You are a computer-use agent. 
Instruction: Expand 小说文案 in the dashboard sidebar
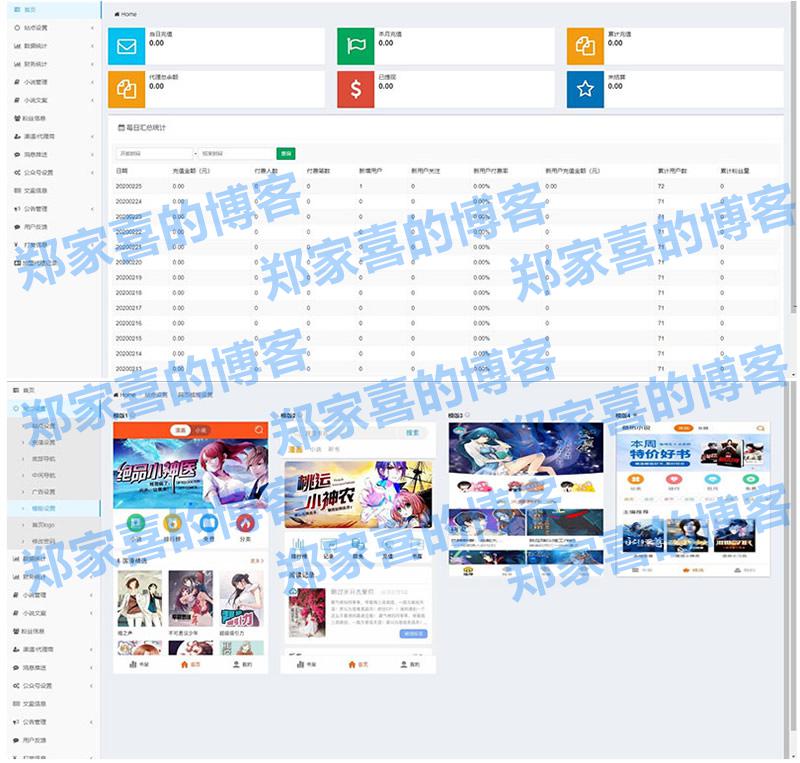tap(54, 100)
